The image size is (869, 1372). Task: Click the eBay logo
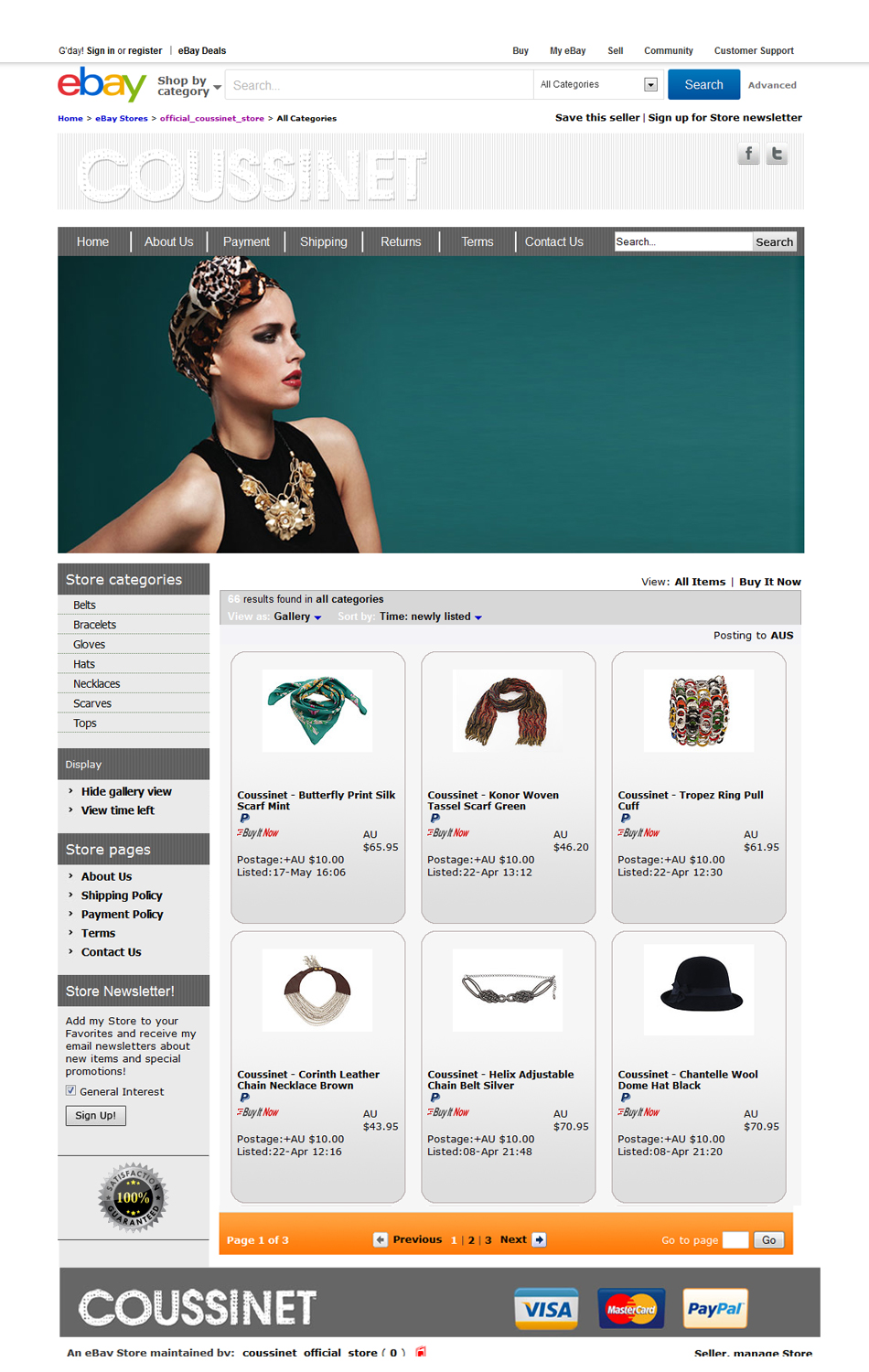point(102,84)
